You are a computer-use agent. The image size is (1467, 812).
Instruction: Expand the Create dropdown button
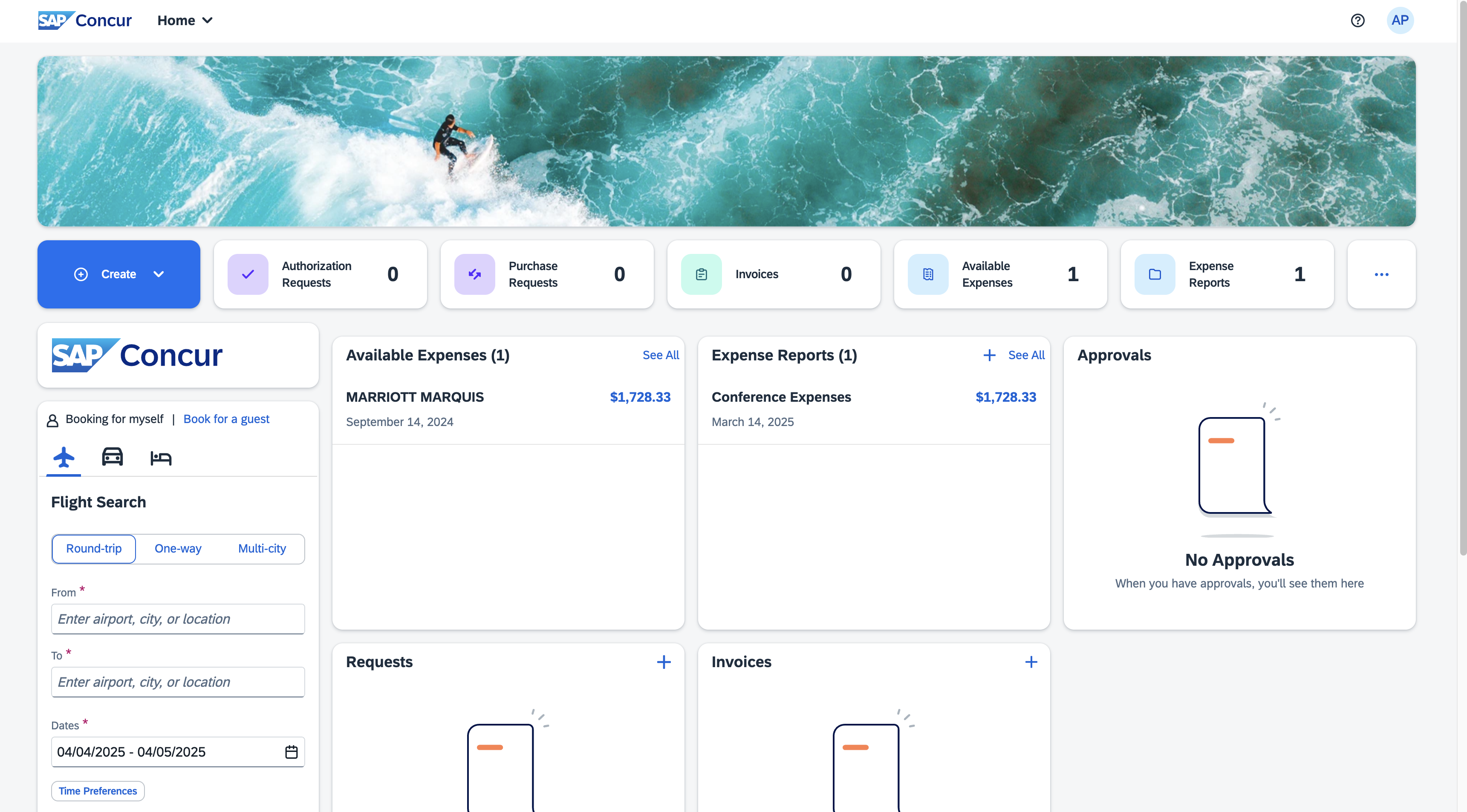click(119, 274)
